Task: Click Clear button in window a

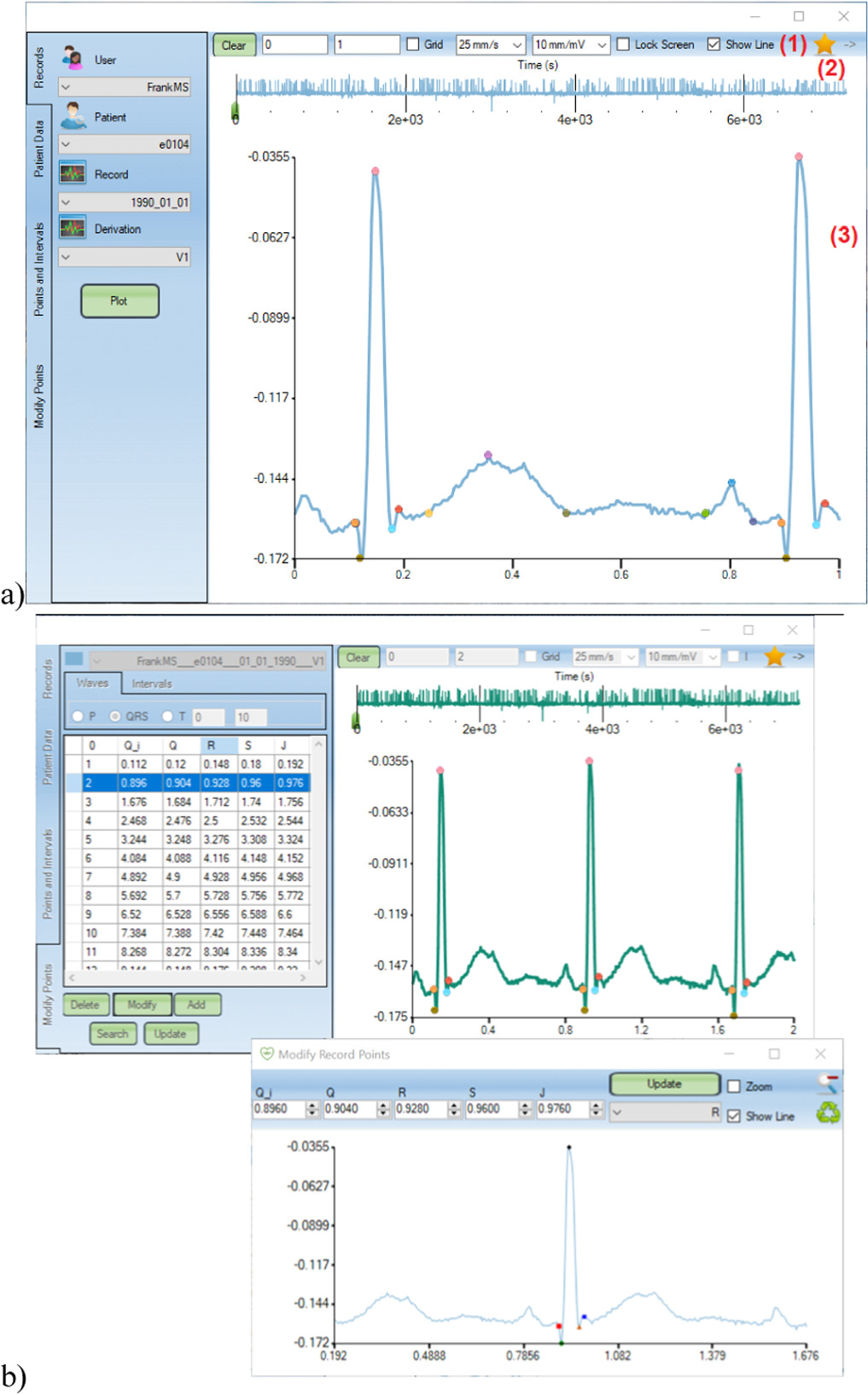Action: click(234, 45)
